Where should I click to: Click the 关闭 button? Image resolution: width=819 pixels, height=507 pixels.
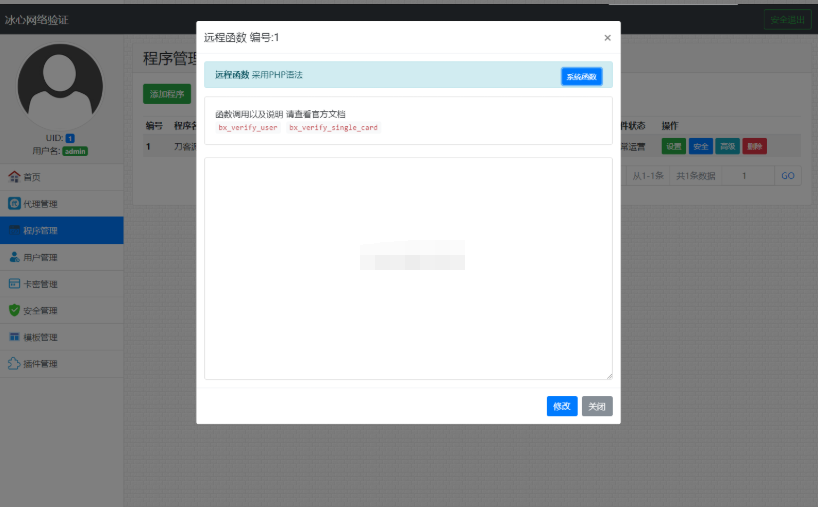click(x=597, y=406)
